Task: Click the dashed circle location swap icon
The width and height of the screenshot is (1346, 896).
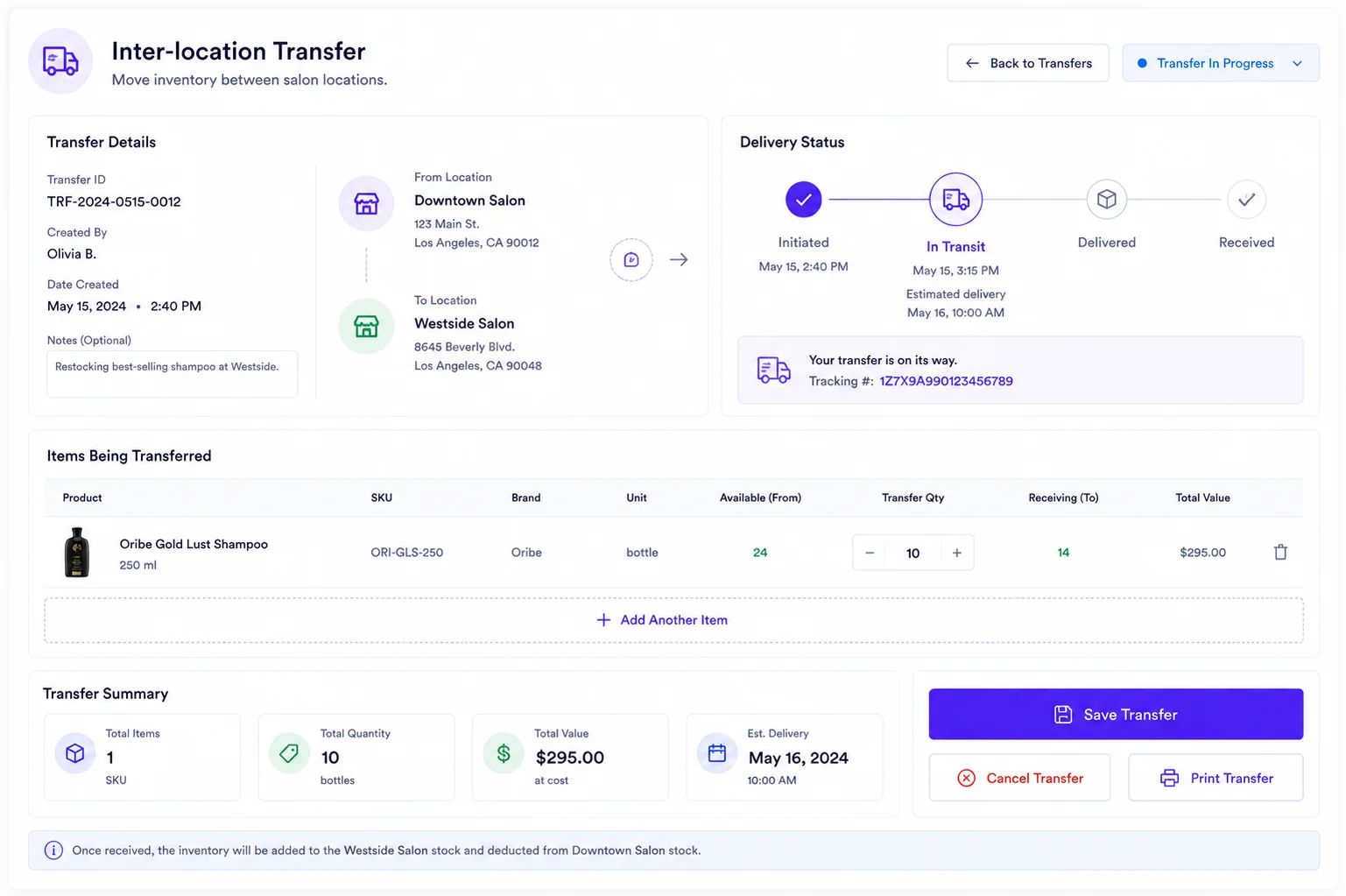Action: [x=631, y=260]
